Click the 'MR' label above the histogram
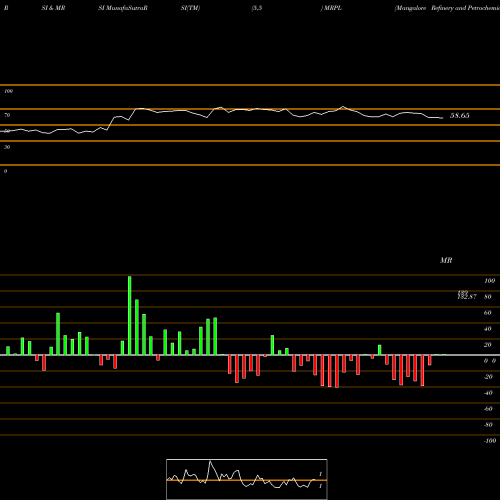This screenshot has width=500, height=500. pos(446,260)
